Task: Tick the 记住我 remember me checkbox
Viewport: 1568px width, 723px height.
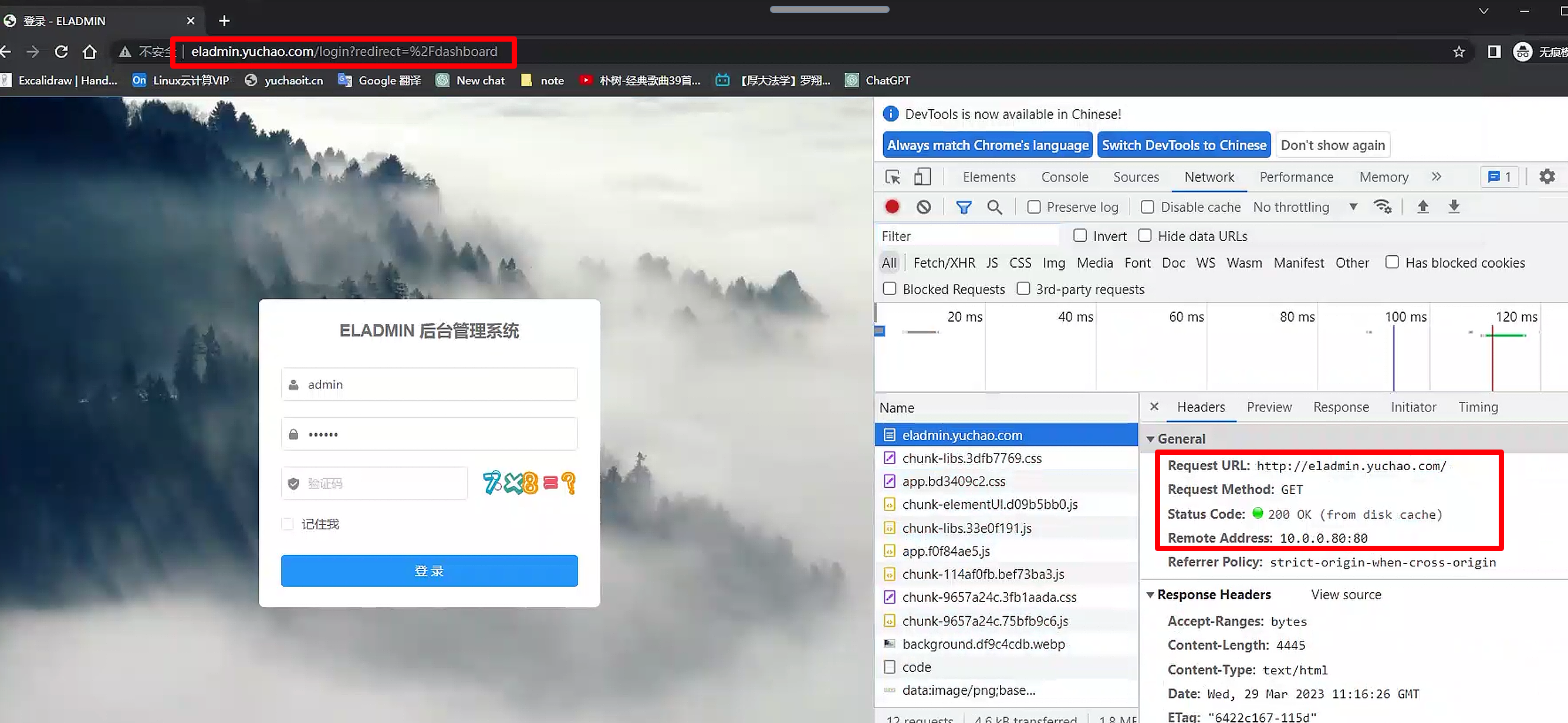Action: click(288, 524)
